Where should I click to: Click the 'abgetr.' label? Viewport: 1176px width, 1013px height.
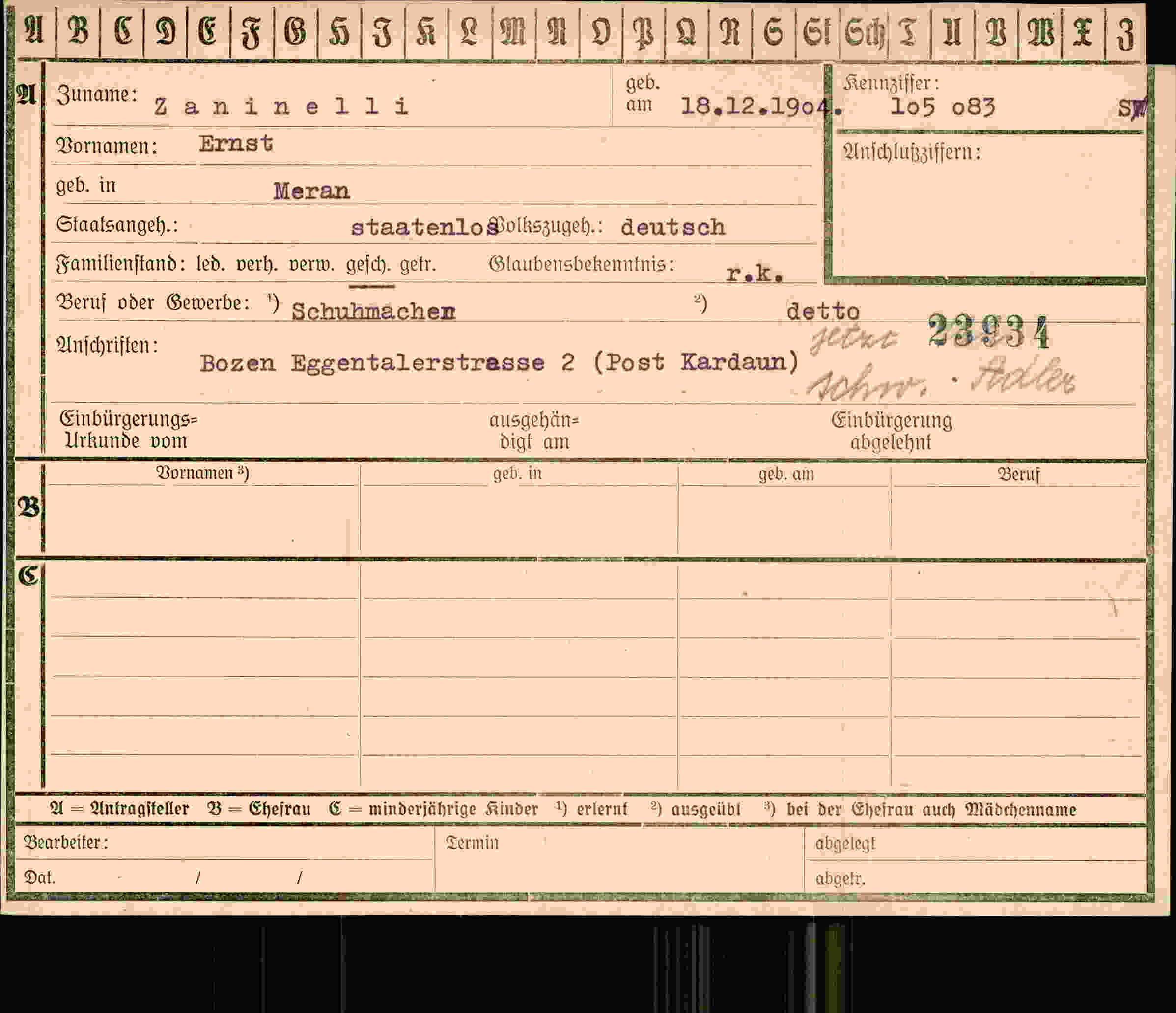(x=840, y=878)
